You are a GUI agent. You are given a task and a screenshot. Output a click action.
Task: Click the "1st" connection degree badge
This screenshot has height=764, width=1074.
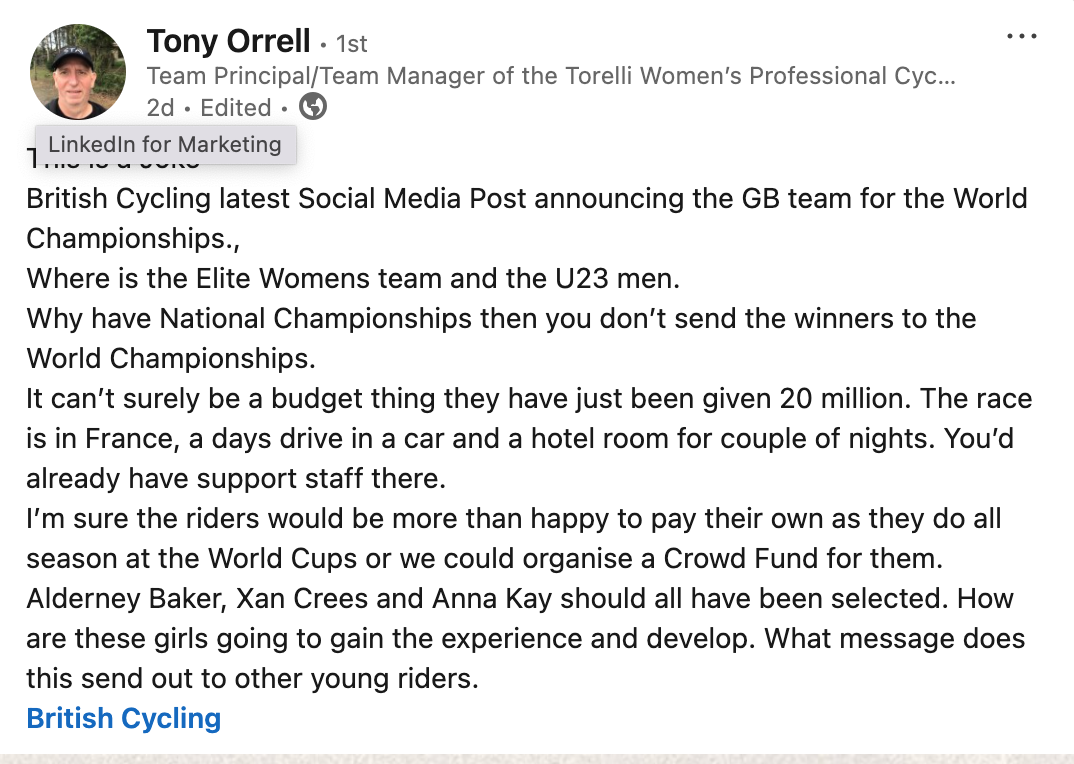click(351, 44)
